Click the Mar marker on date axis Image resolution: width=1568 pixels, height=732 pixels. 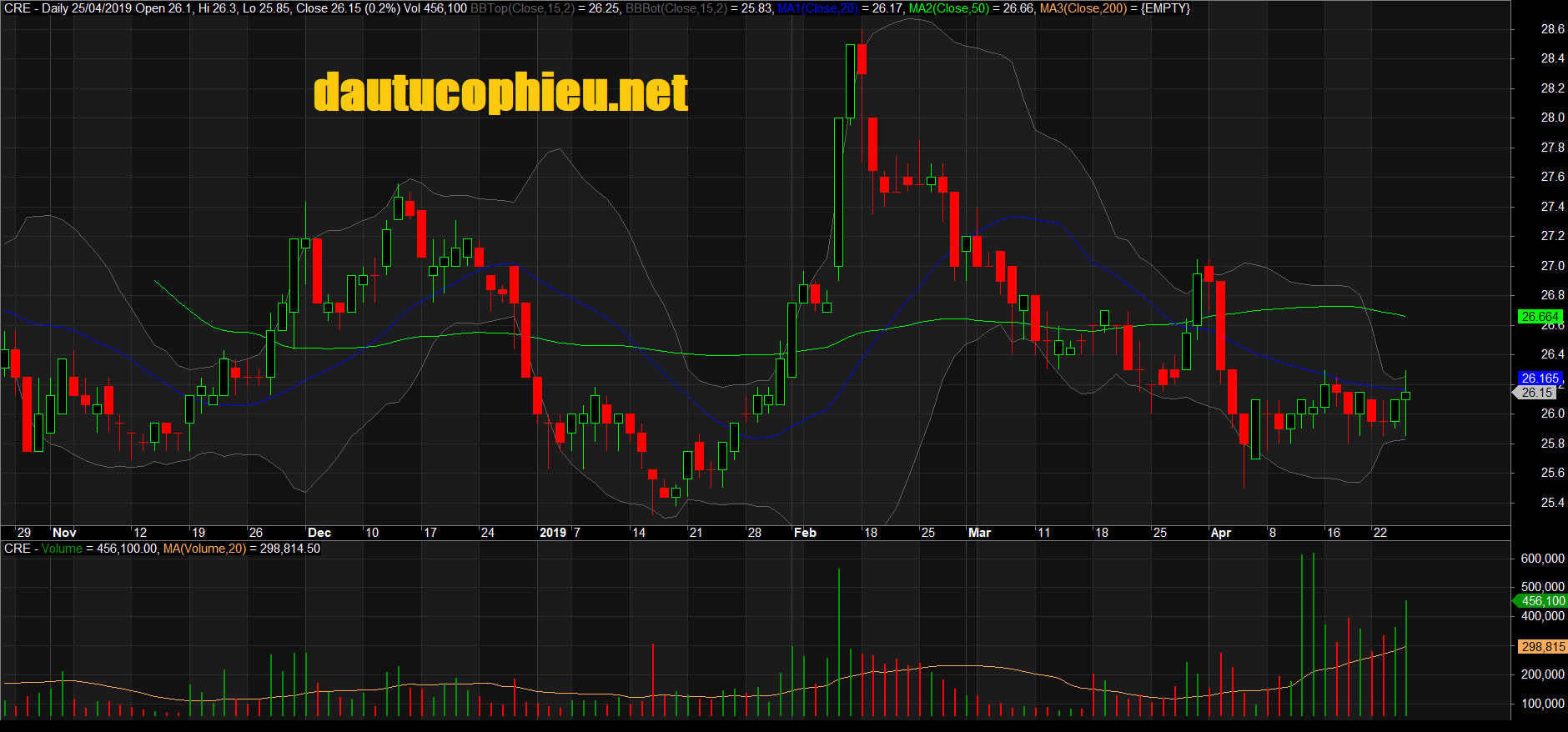[x=979, y=533]
